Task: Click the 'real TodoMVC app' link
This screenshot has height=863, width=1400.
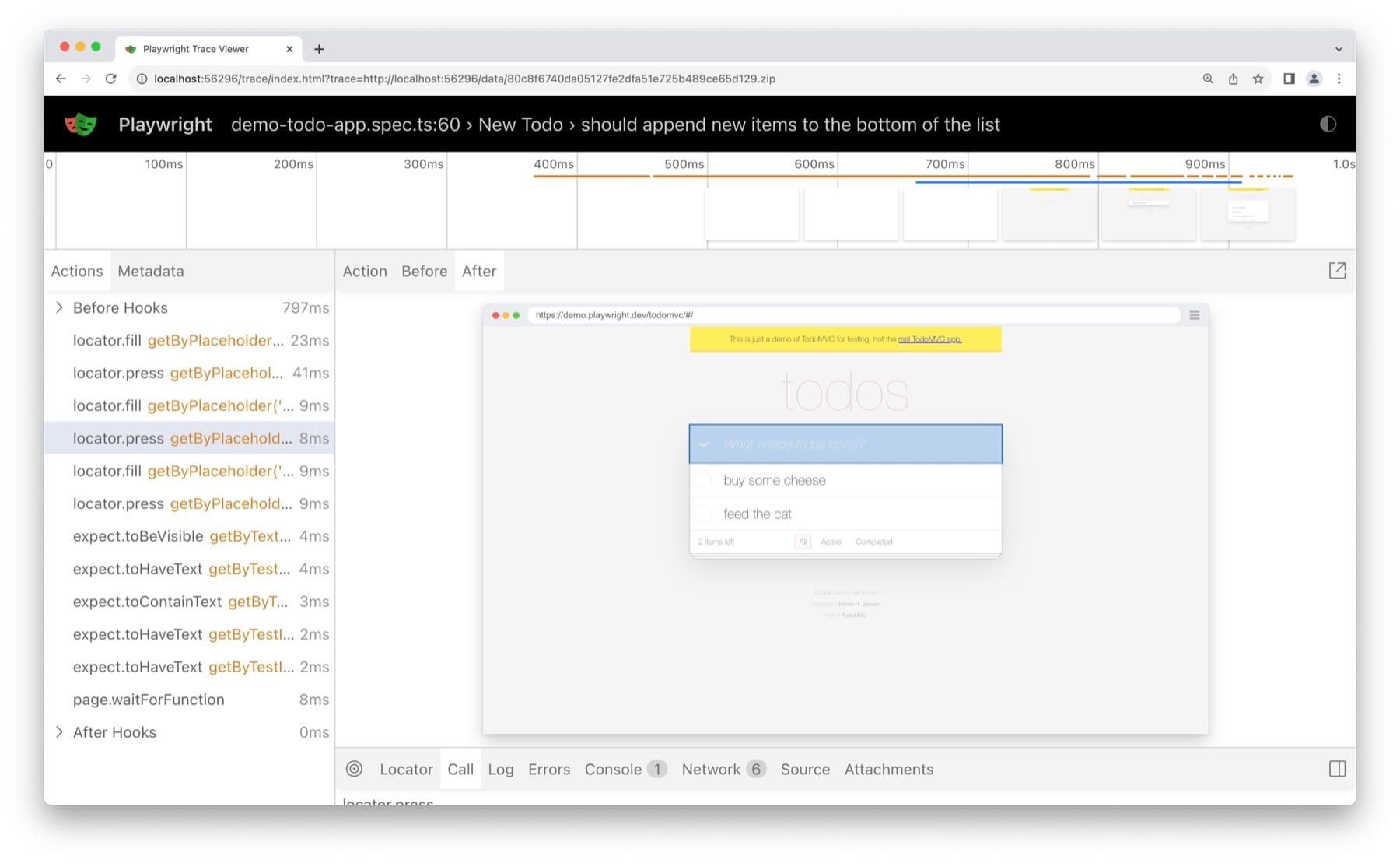Action: [929, 339]
